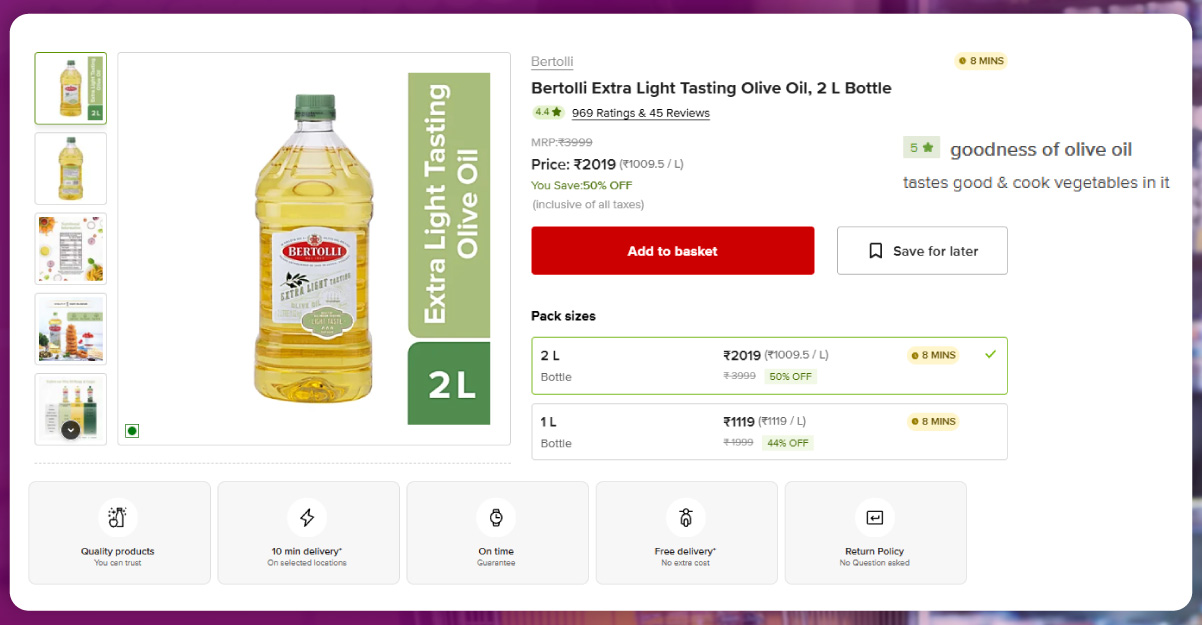Open the Bertolli brand link
The image size is (1202, 625).
tap(552, 62)
